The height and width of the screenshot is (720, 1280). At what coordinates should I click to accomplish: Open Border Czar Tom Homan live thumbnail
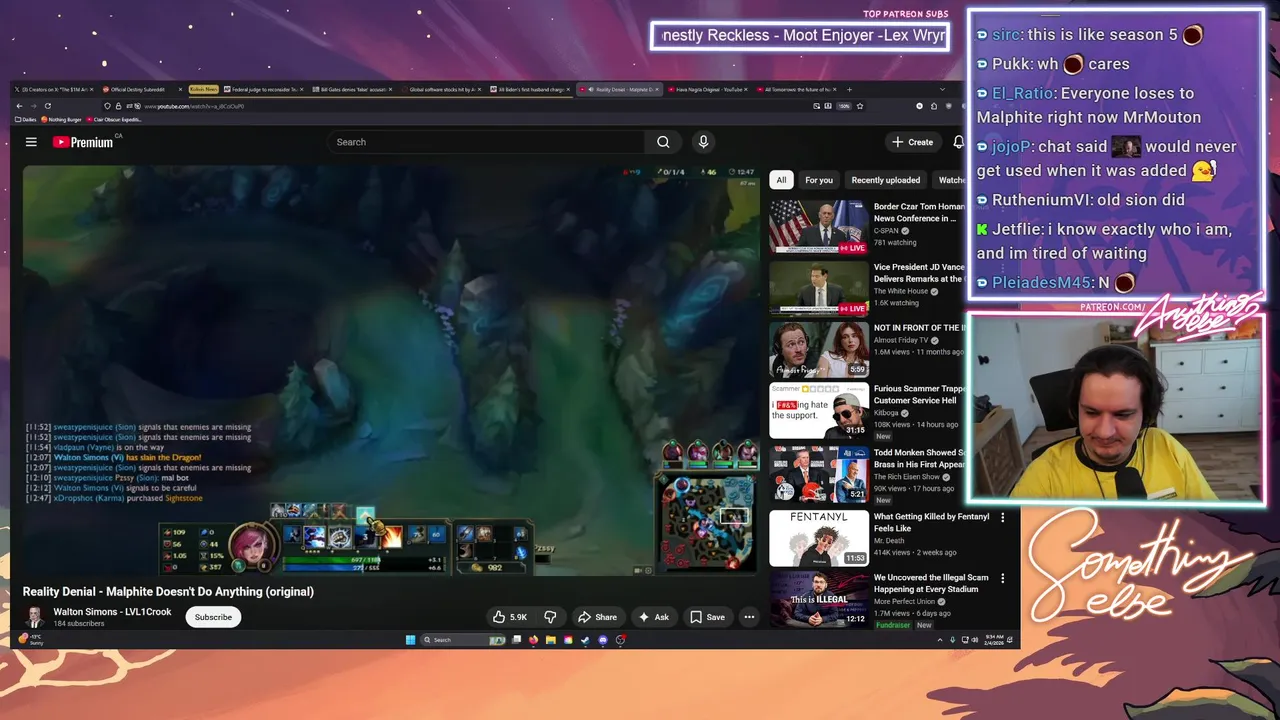click(819, 227)
